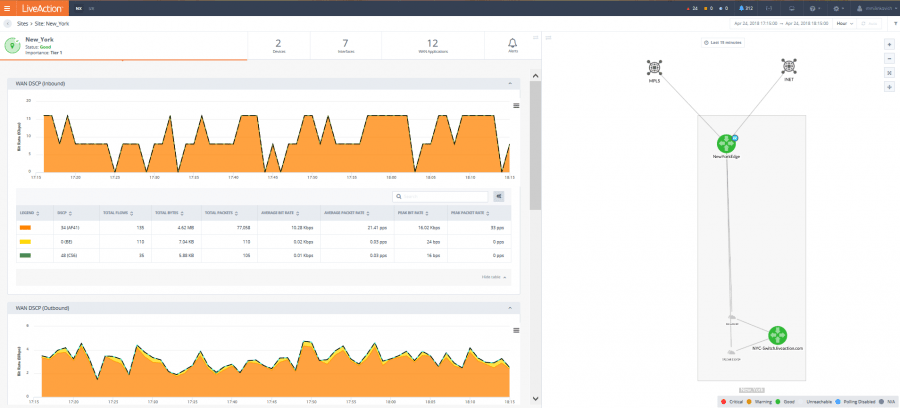This screenshot has width=900, height=408.
Task: Click the Alerts bell icon in site summary
Action: 513,43
